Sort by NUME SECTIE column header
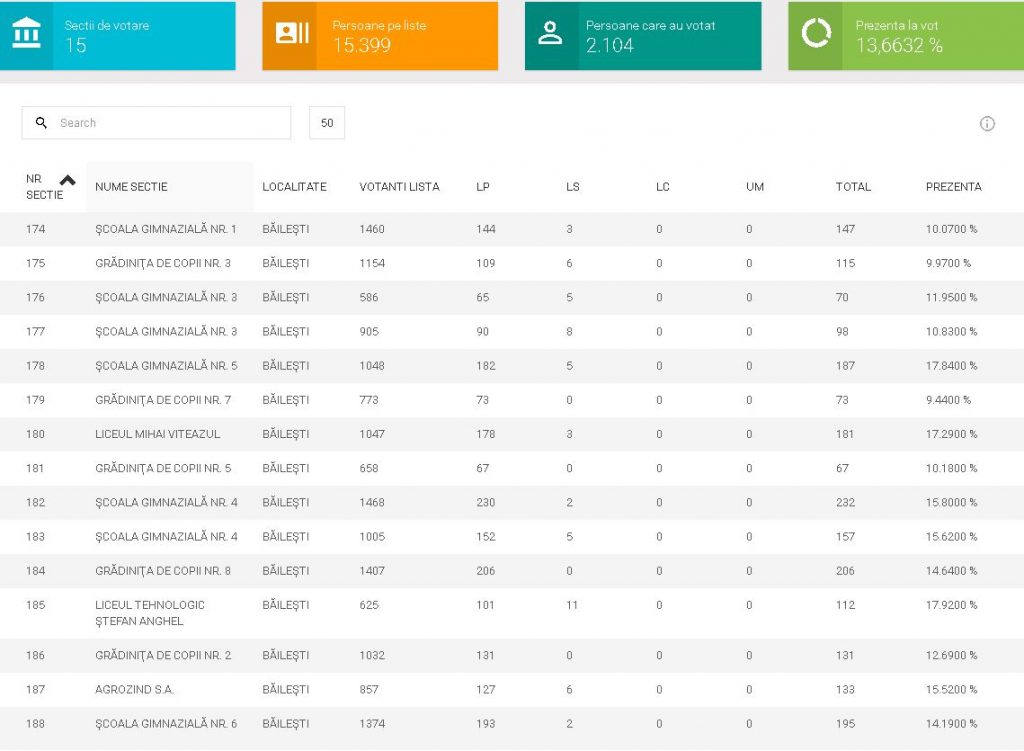Viewport: 1024px width, 751px height. (x=131, y=187)
